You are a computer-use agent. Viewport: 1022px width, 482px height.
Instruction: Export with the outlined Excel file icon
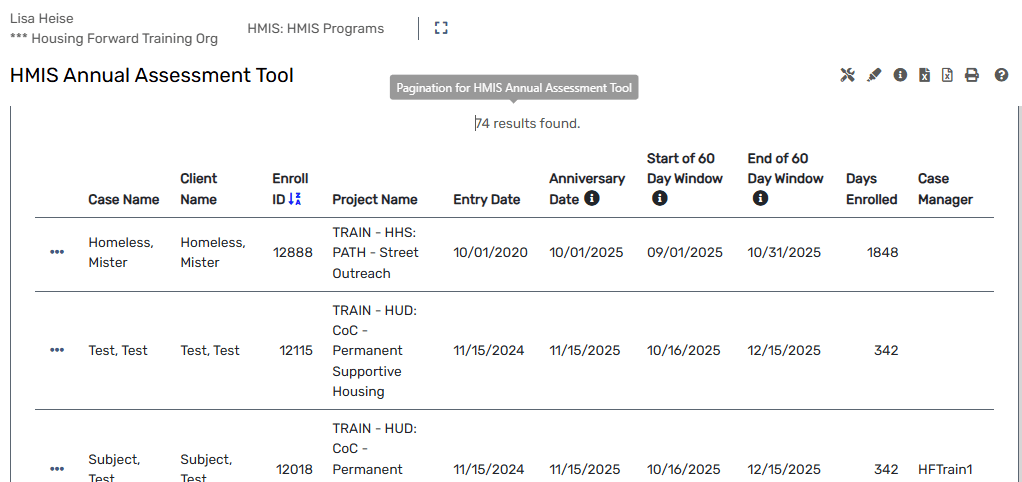[947, 75]
